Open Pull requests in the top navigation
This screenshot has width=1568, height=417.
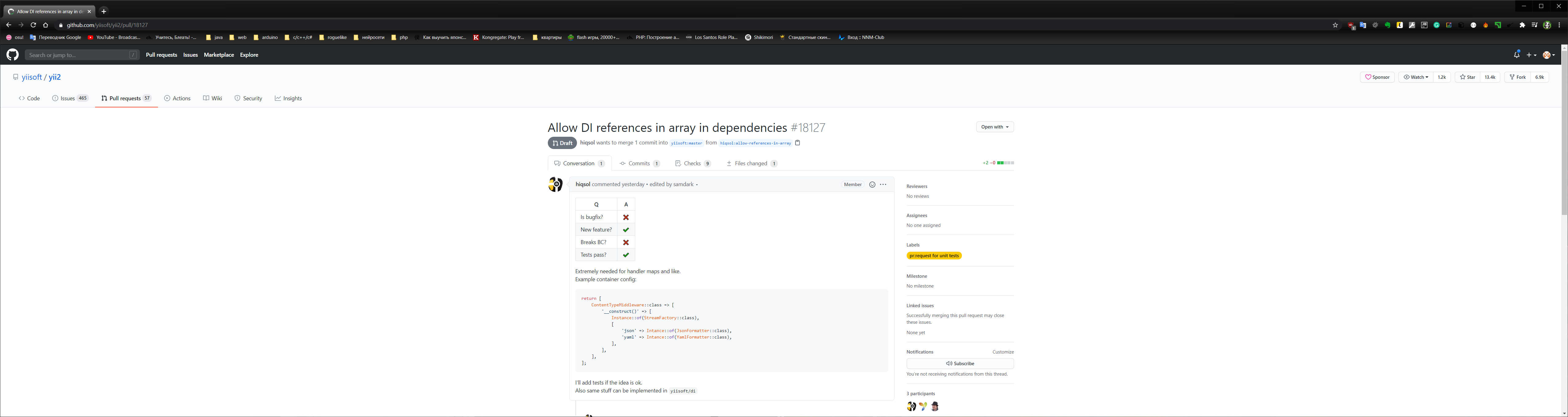(161, 55)
